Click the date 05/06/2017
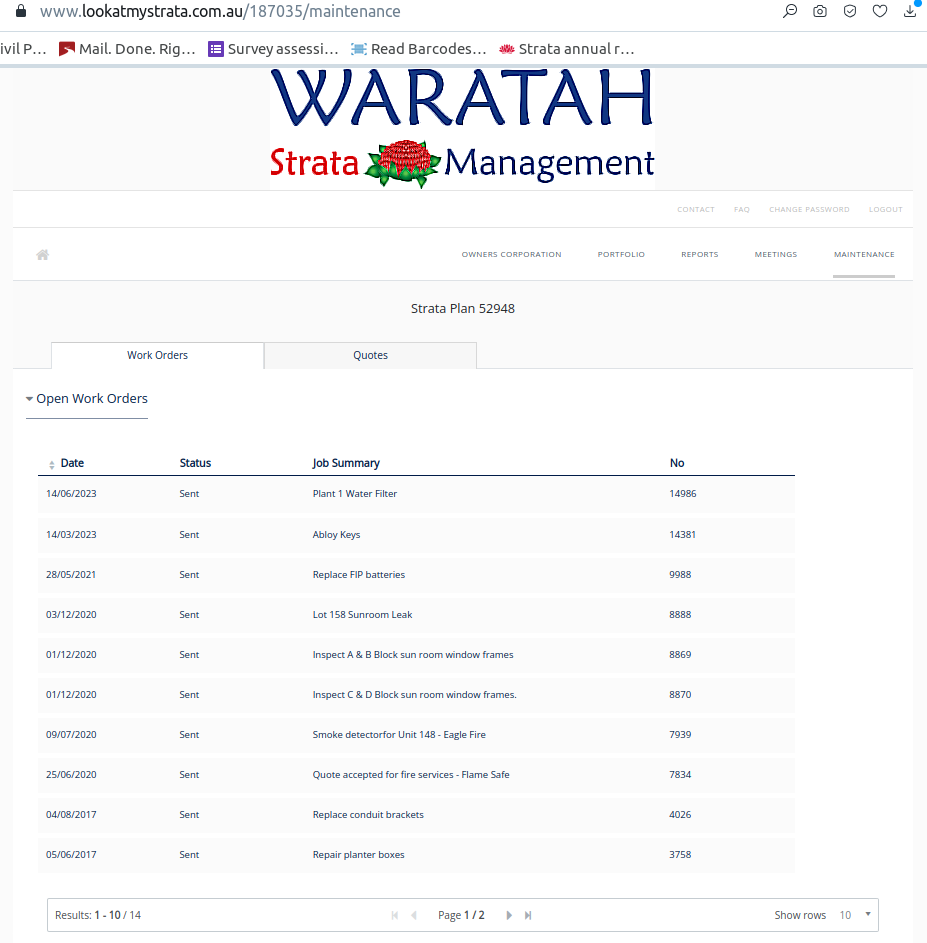This screenshot has height=943, width=927. [x=71, y=855]
